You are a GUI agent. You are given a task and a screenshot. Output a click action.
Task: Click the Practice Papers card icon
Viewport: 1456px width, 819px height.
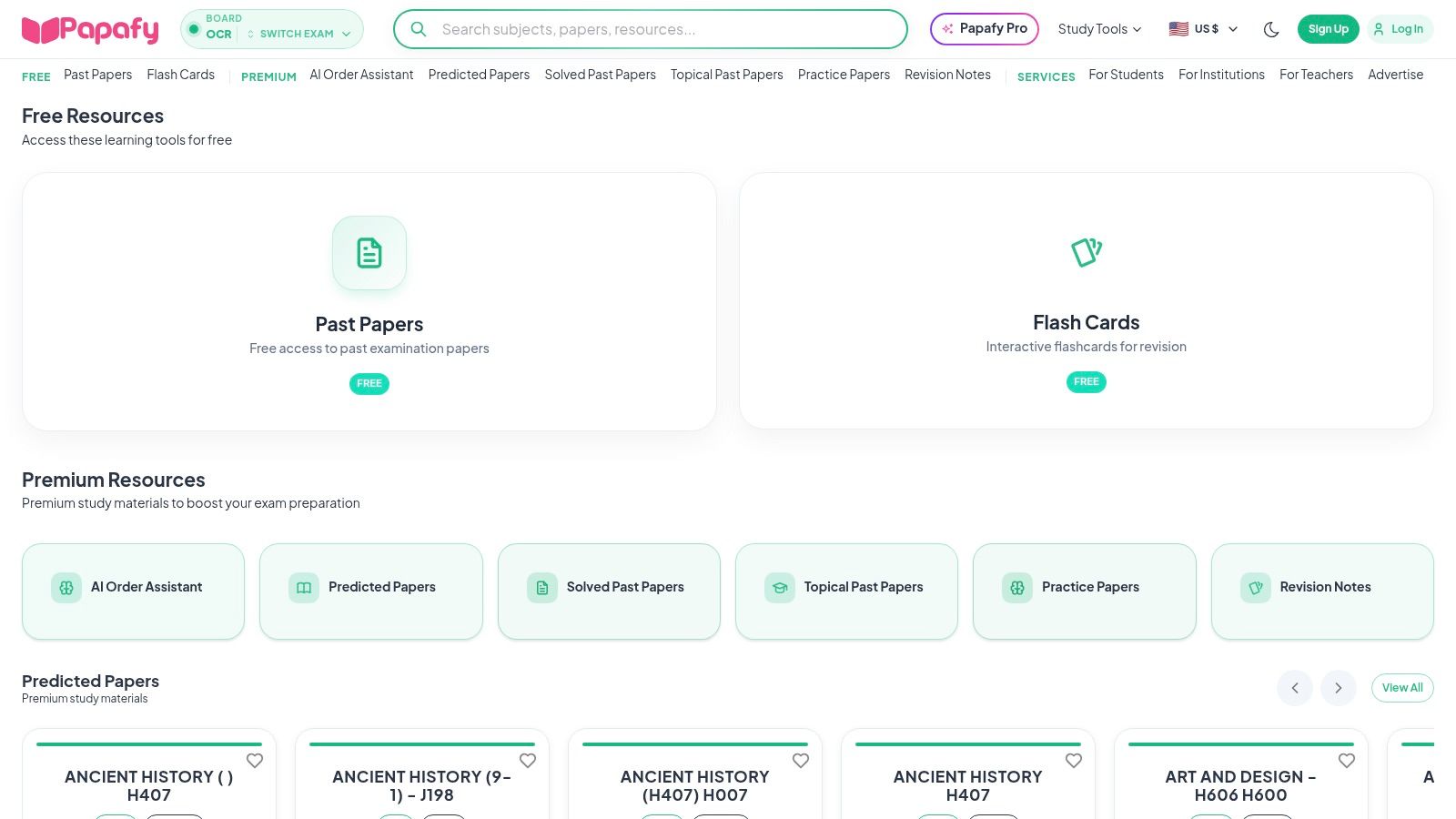click(x=1017, y=588)
